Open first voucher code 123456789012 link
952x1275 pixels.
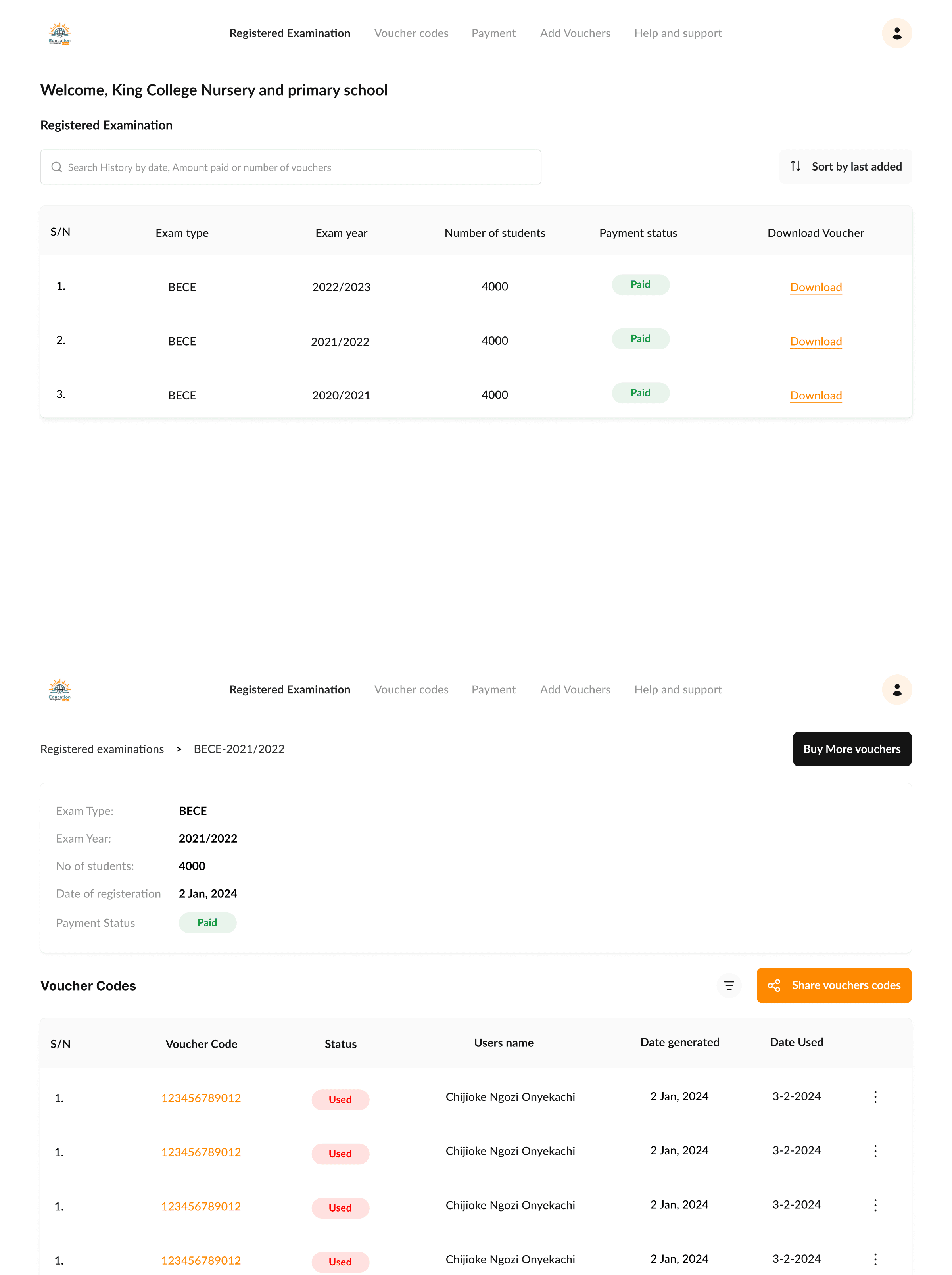tap(201, 1098)
